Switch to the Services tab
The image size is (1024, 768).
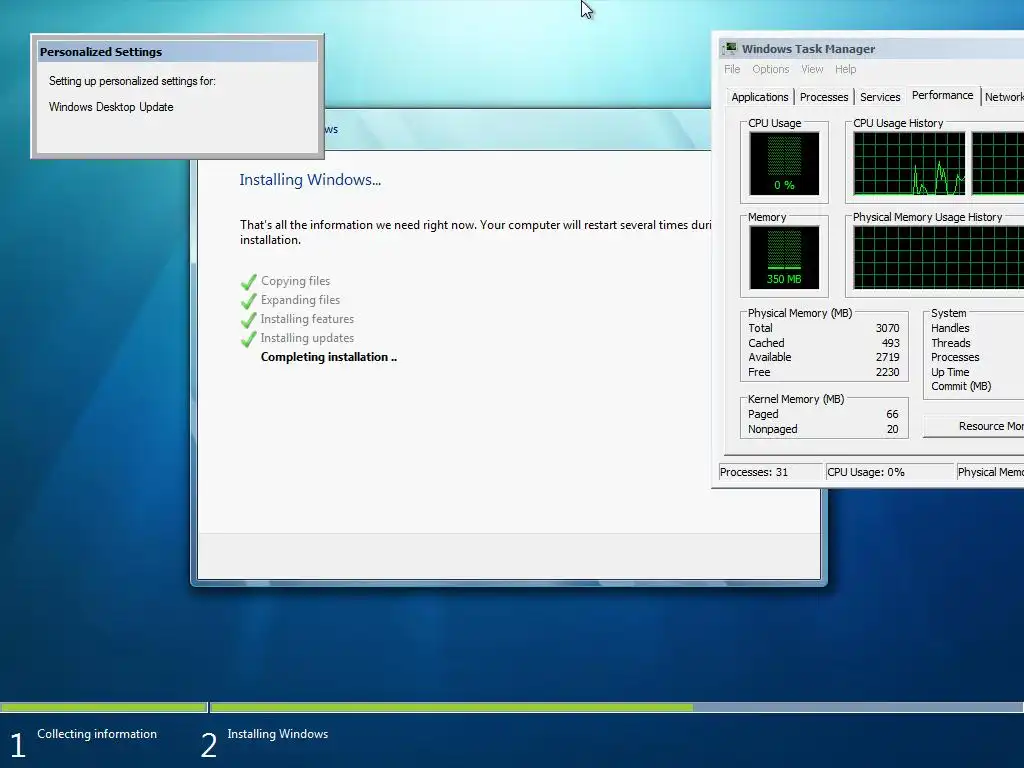tap(880, 97)
